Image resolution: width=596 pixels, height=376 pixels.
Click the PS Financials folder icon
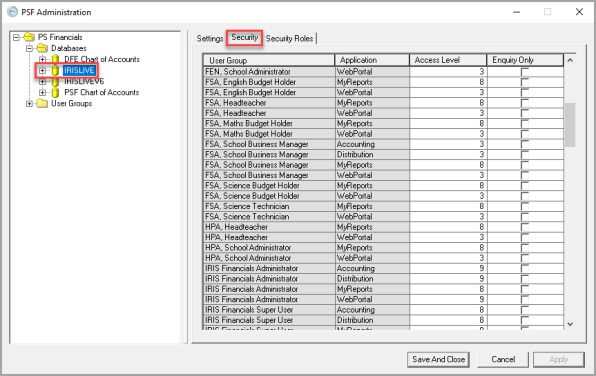(x=29, y=37)
